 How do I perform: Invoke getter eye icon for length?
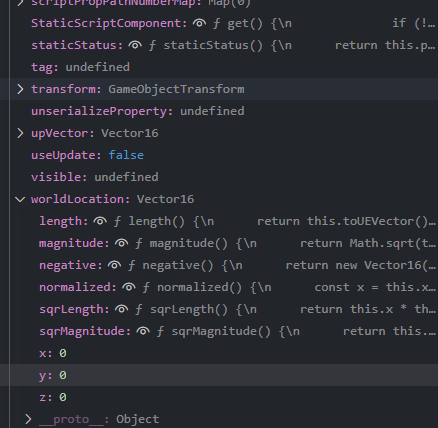[x=100, y=221]
